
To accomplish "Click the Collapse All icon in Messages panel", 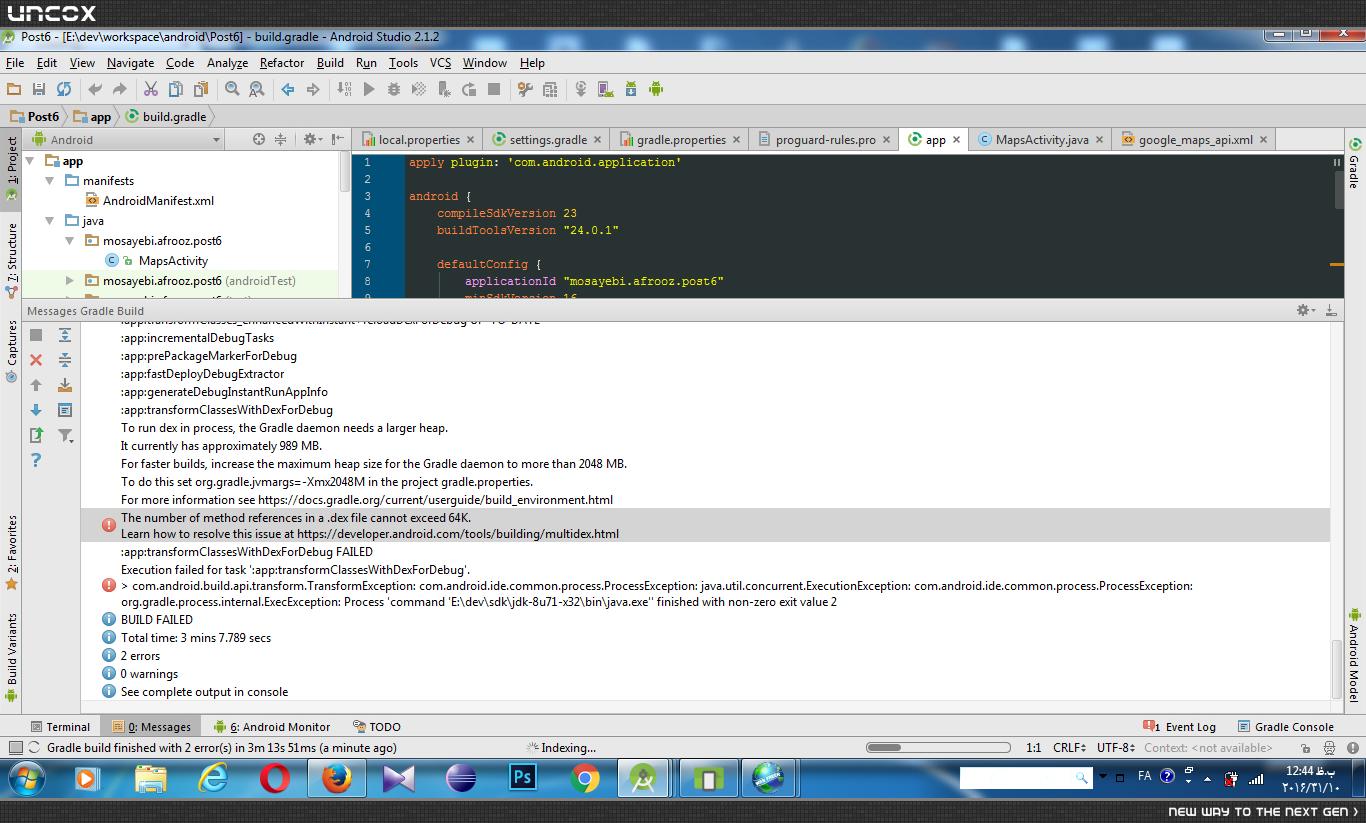I will pyautogui.click(x=65, y=360).
